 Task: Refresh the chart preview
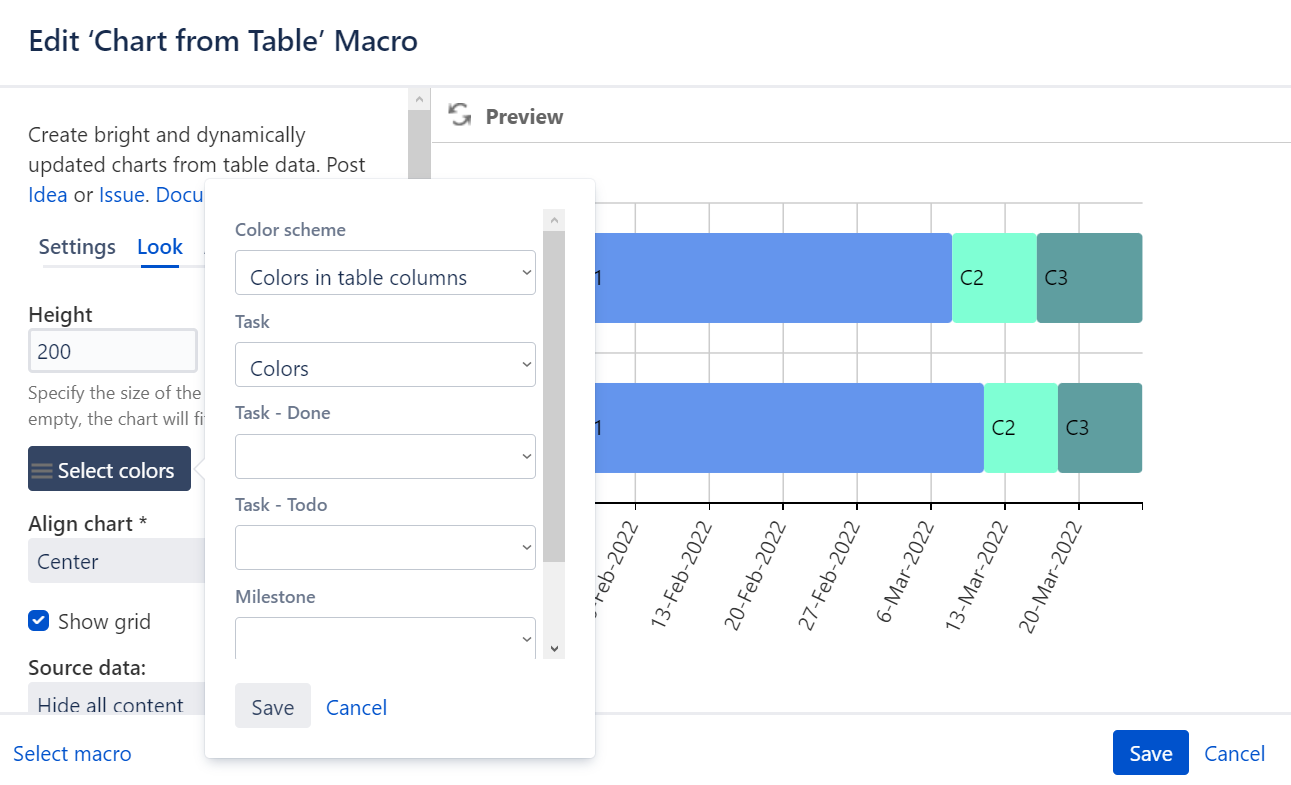[x=459, y=116]
